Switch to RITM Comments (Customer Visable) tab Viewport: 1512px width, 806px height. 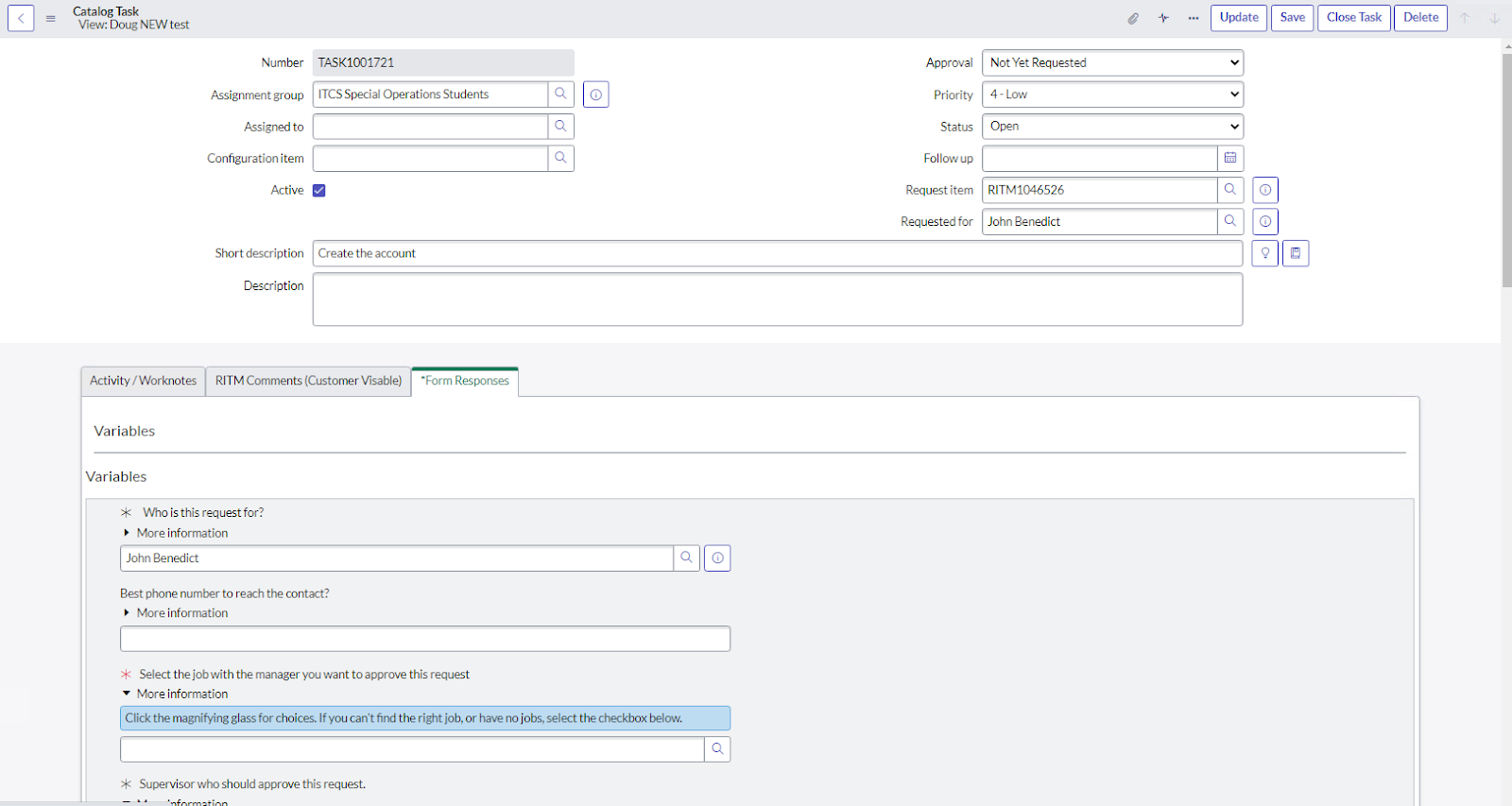(308, 381)
